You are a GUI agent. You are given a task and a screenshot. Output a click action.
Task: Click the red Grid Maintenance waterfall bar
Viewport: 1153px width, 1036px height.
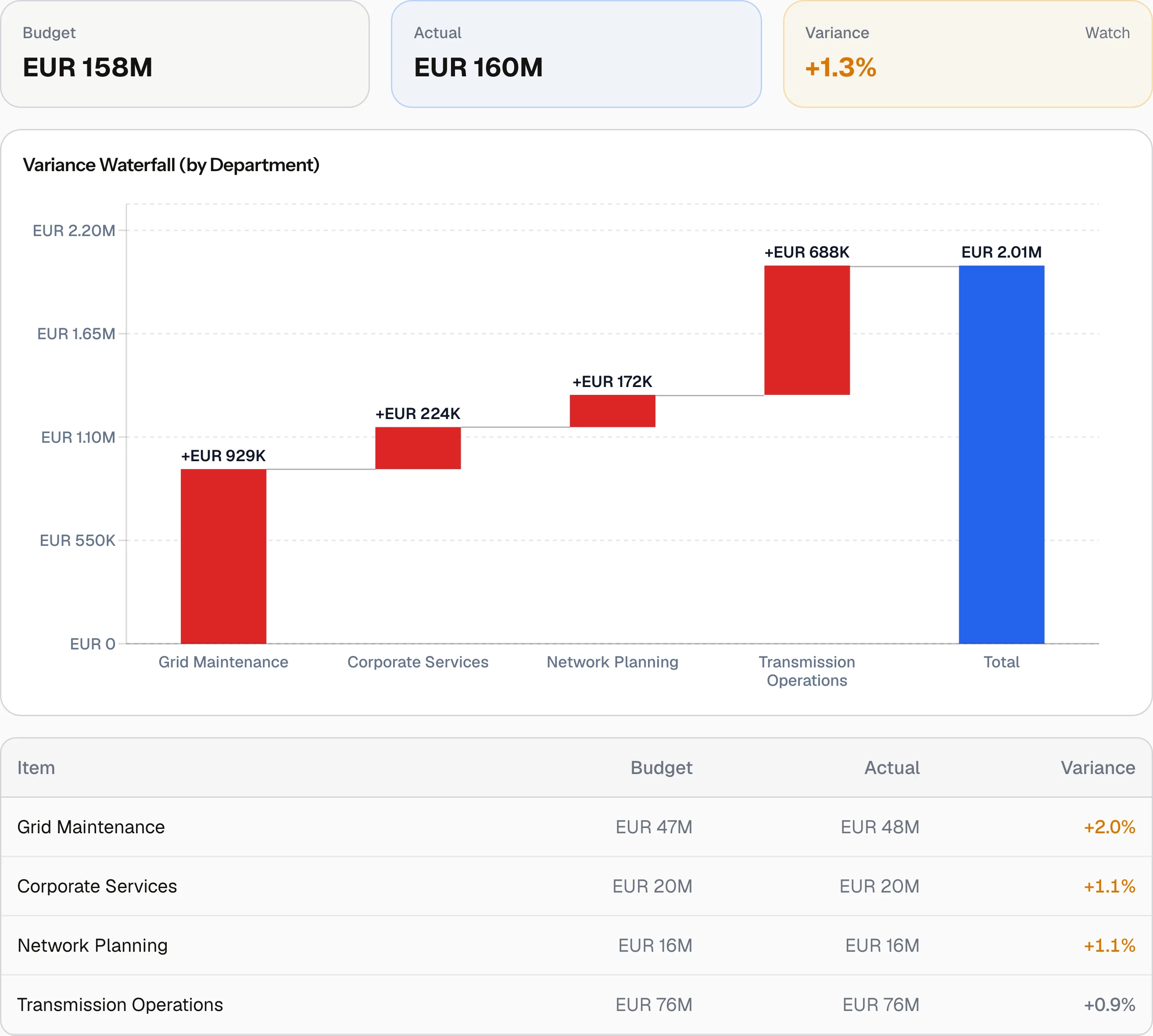pos(224,556)
